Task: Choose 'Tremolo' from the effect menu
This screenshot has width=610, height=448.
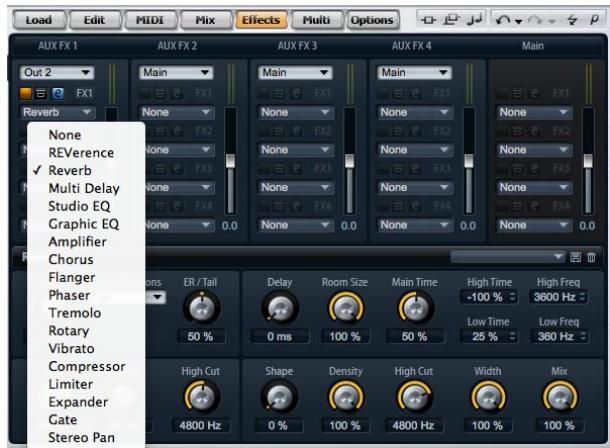Action: (75, 313)
